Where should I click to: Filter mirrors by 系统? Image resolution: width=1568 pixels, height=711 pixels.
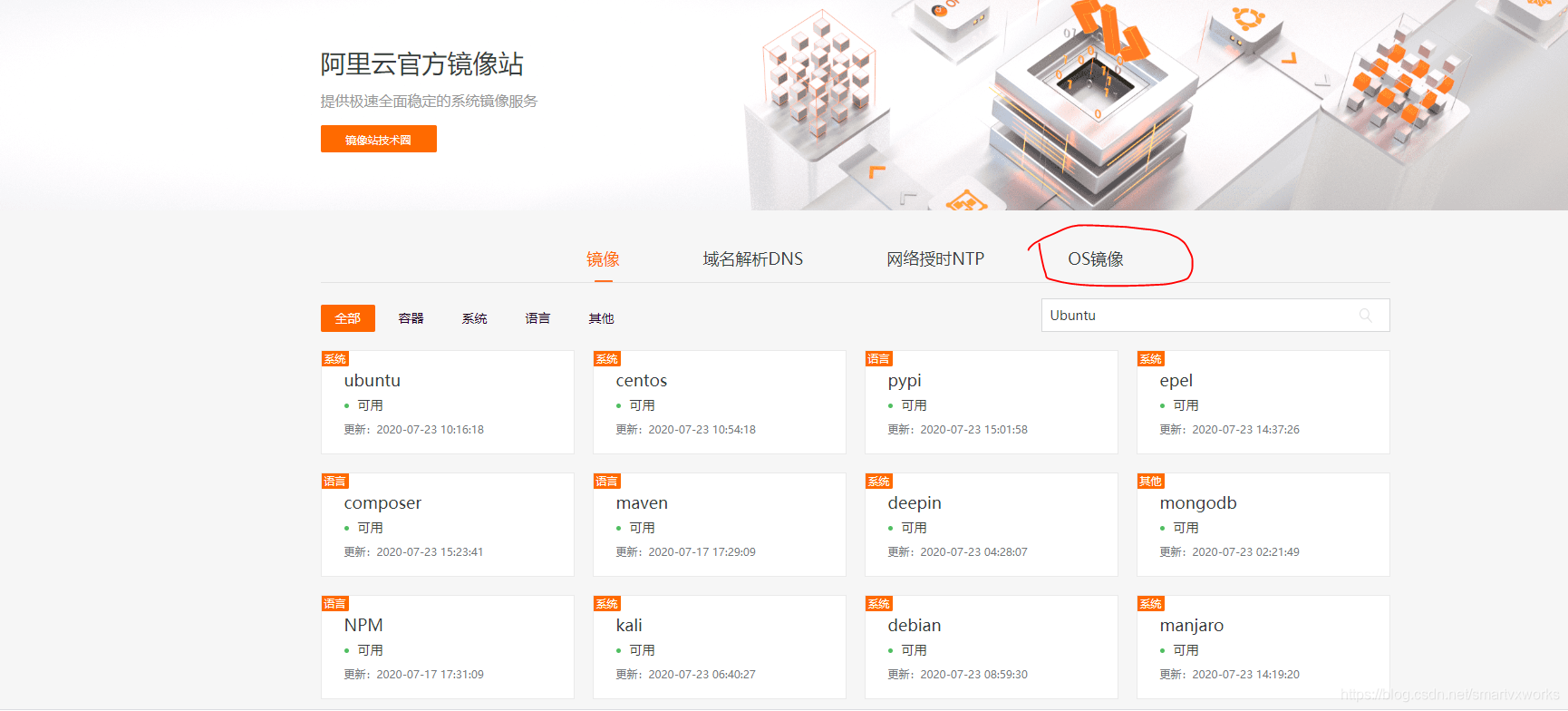point(475,318)
